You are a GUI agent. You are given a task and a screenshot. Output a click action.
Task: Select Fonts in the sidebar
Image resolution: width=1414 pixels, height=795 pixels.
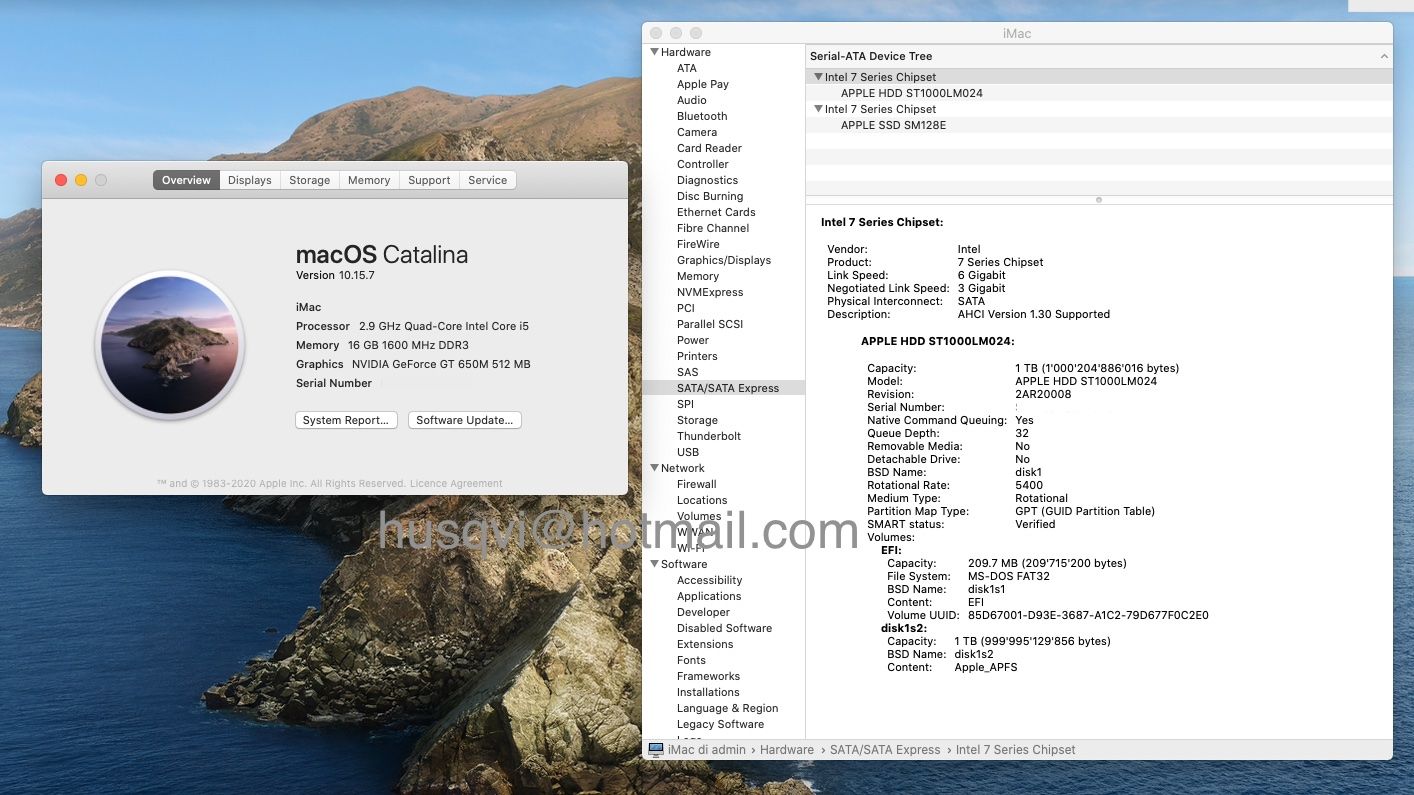pos(691,660)
